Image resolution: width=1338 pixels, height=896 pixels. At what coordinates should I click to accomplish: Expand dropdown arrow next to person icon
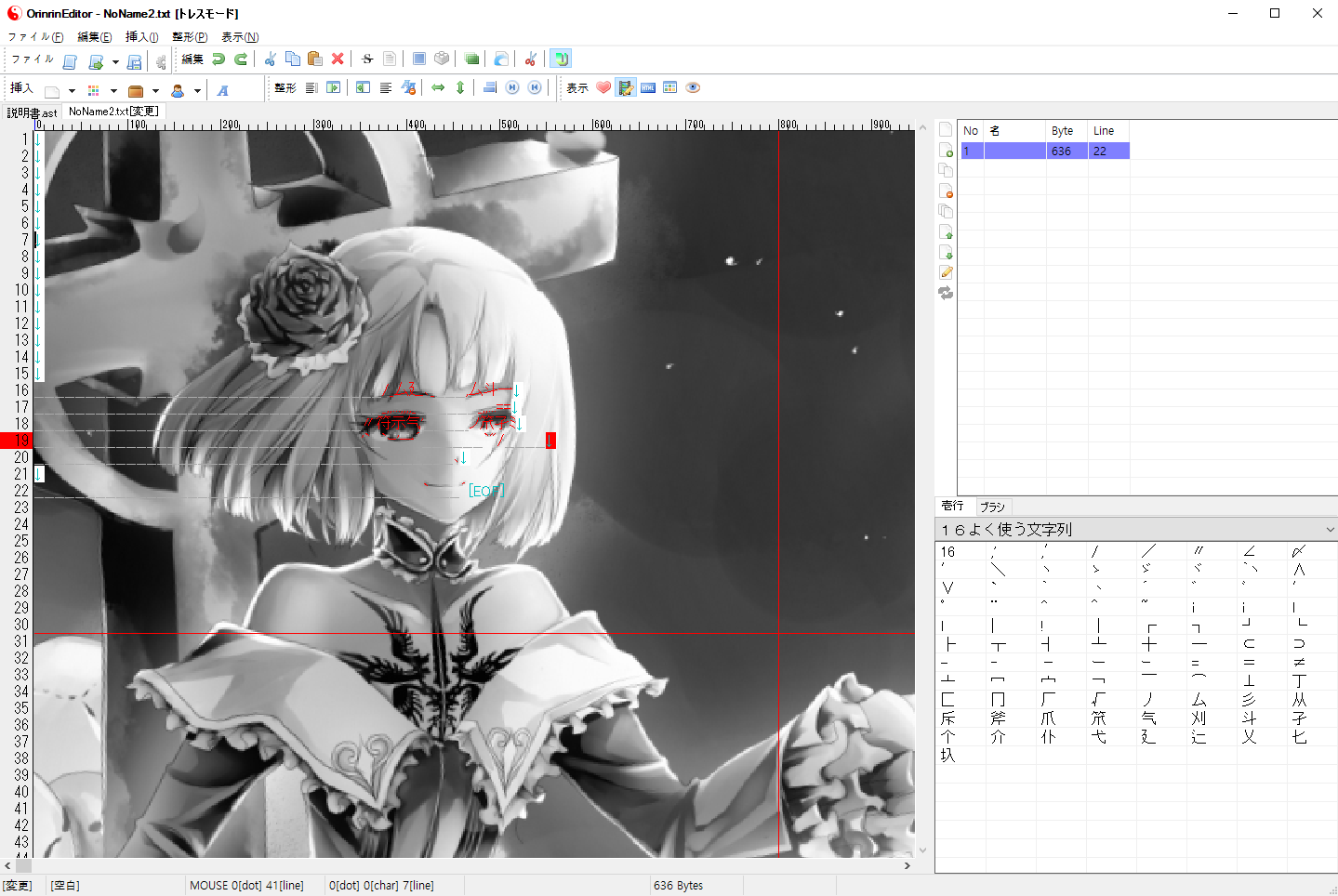click(x=197, y=91)
